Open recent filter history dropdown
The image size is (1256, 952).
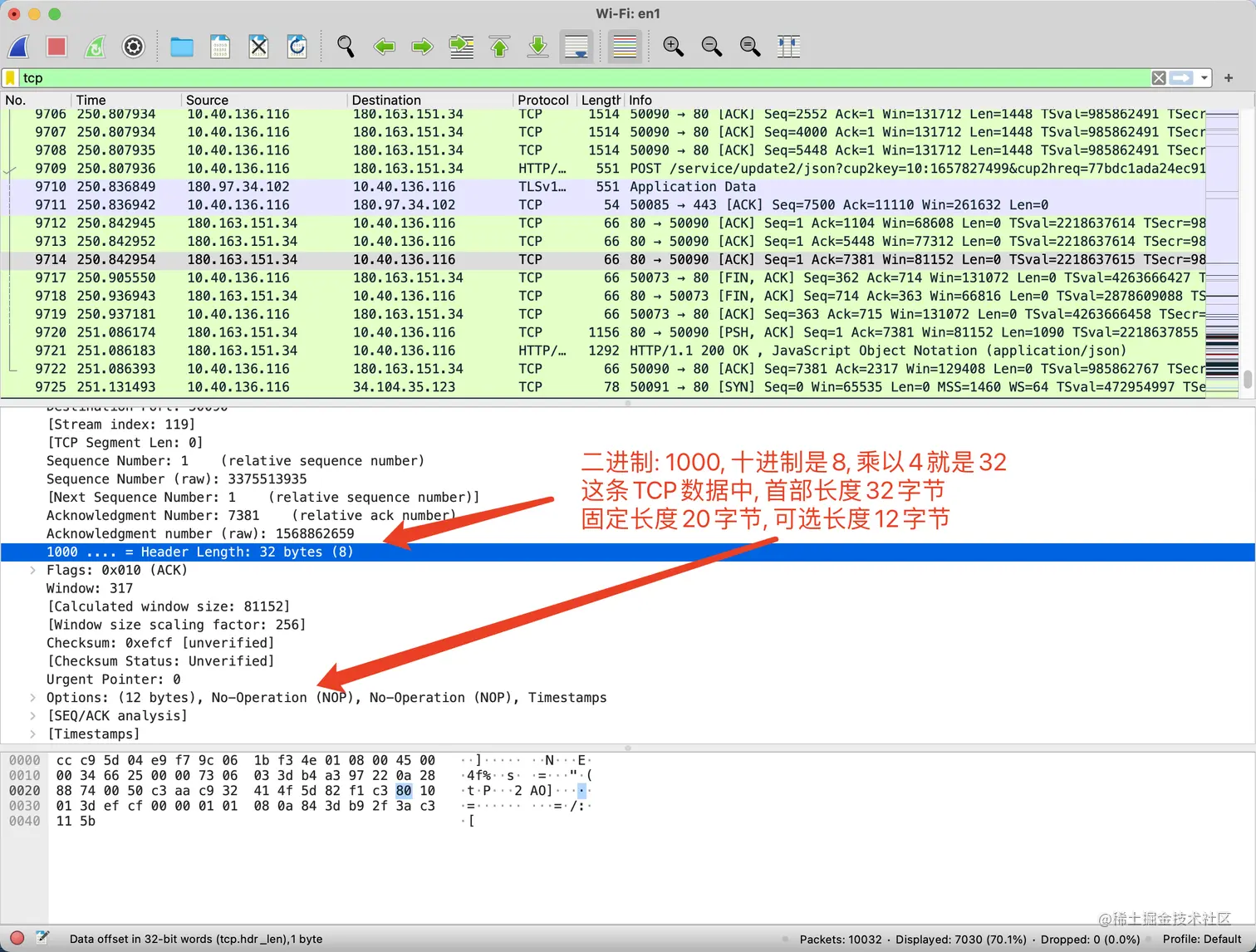click(x=1204, y=78)
